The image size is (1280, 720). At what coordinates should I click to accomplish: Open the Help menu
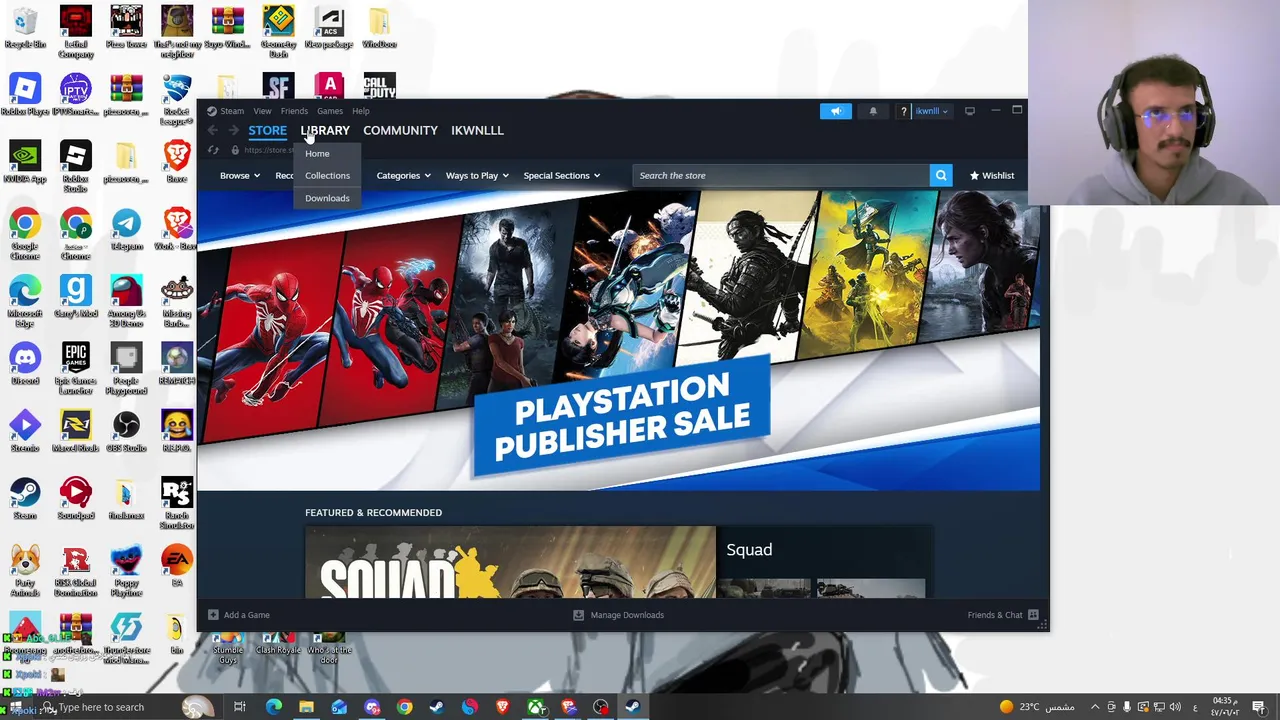[x=360, y=111]
